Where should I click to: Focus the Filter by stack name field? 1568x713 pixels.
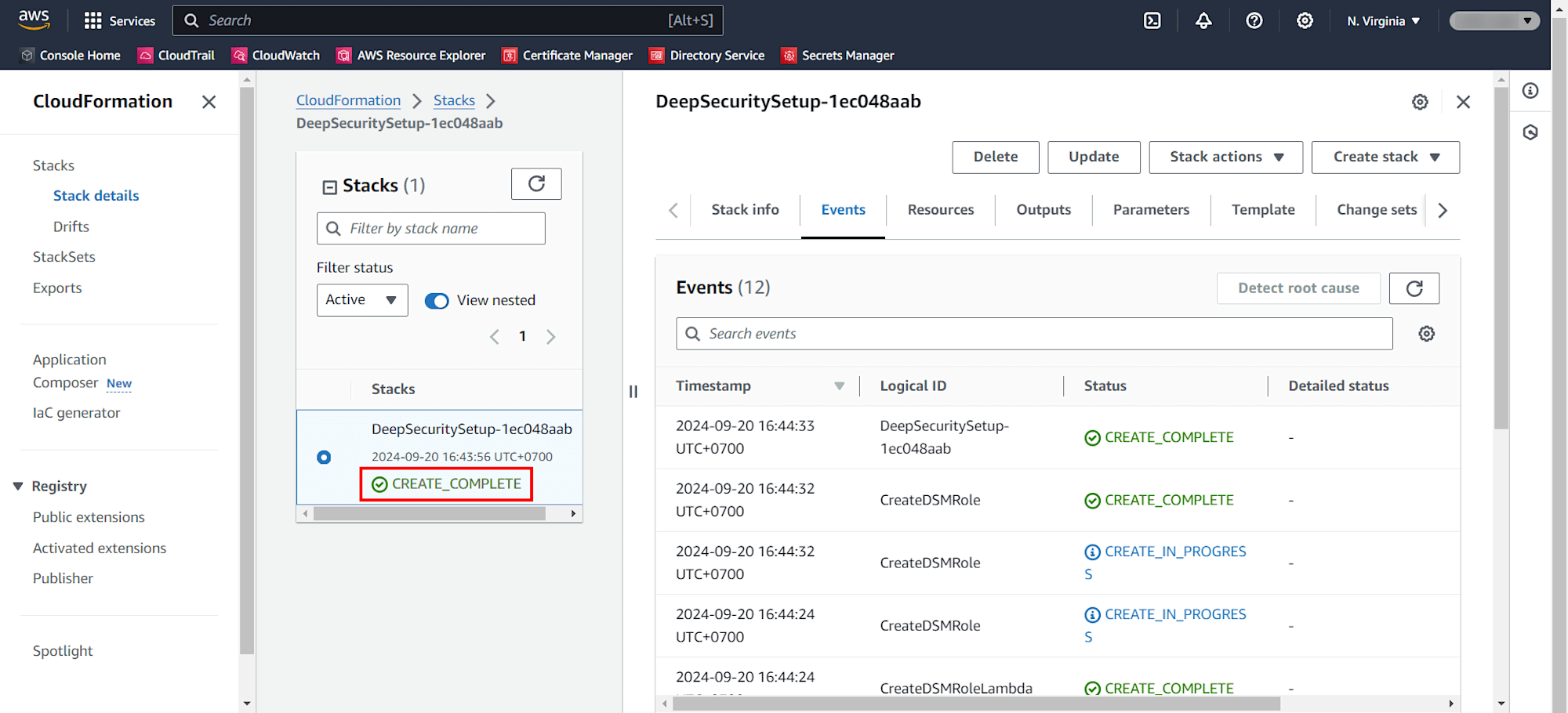pyautogui.click(x=430, y=229)
